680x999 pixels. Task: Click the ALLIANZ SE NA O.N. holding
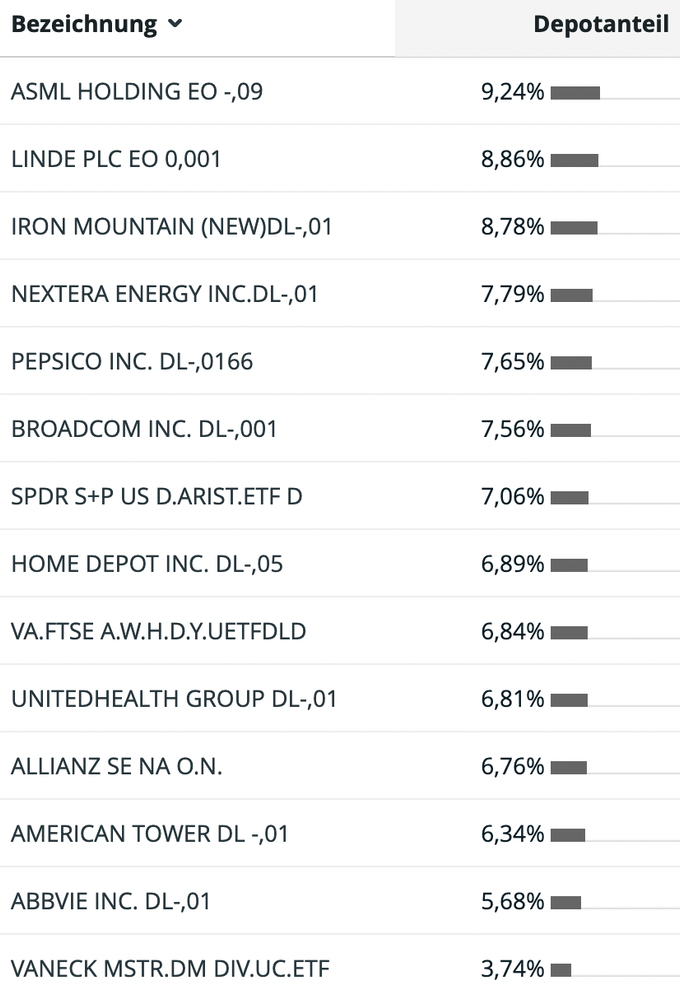(x=117, y=767)
